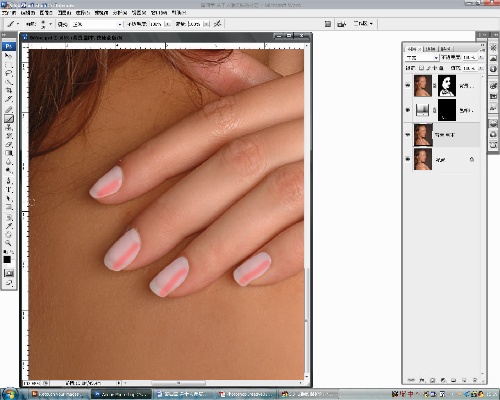Screen dimensions: 500x400
Task: Open the Histogram panel from the dock
Action: coord(493,58)
